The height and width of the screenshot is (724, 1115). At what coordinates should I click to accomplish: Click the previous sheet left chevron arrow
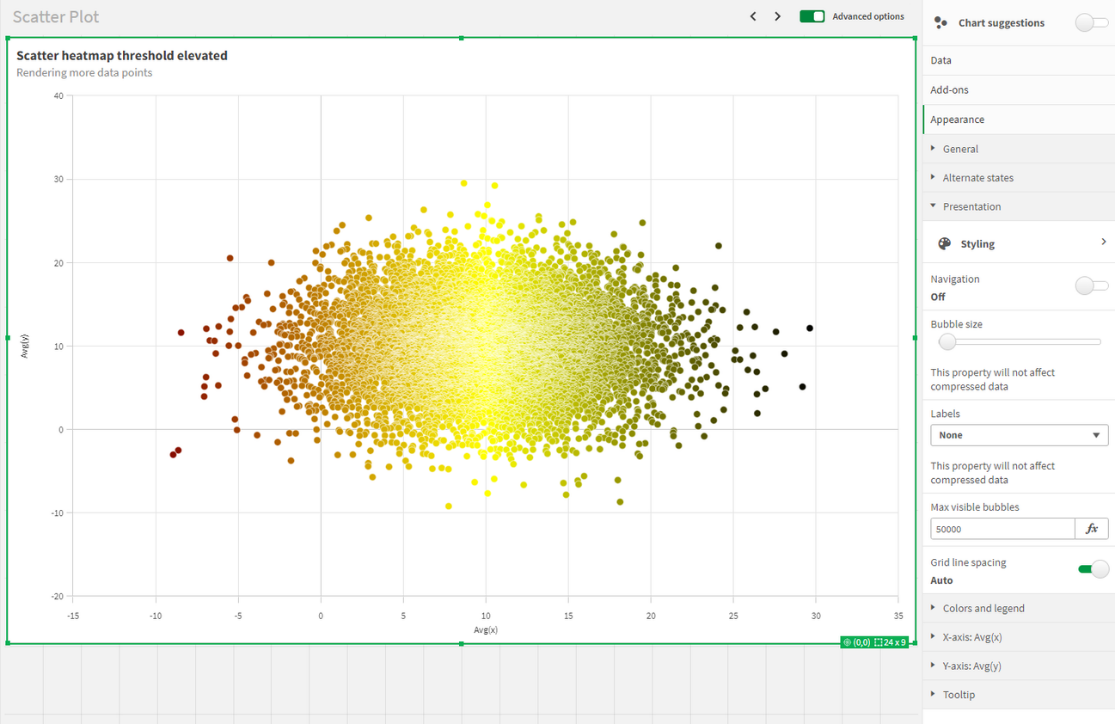[753, 16]
